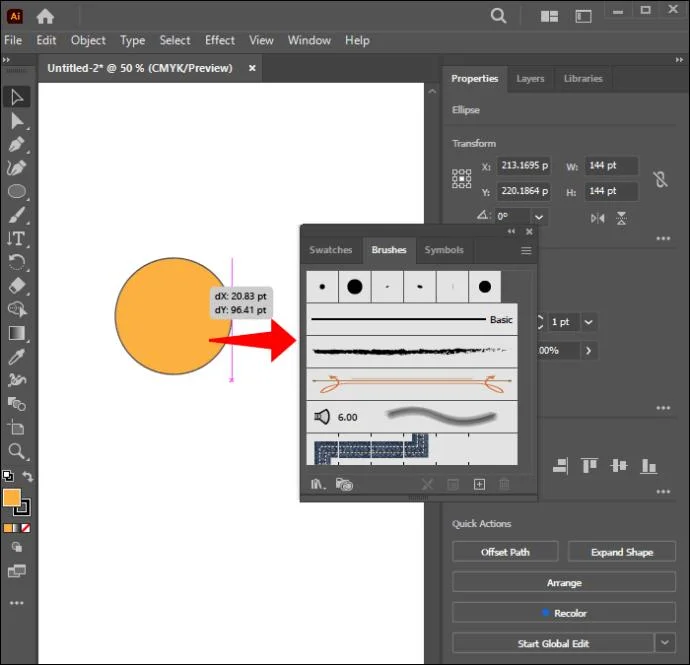Reset default fill and stroke

pyautogui.click(x=7, y=476)
